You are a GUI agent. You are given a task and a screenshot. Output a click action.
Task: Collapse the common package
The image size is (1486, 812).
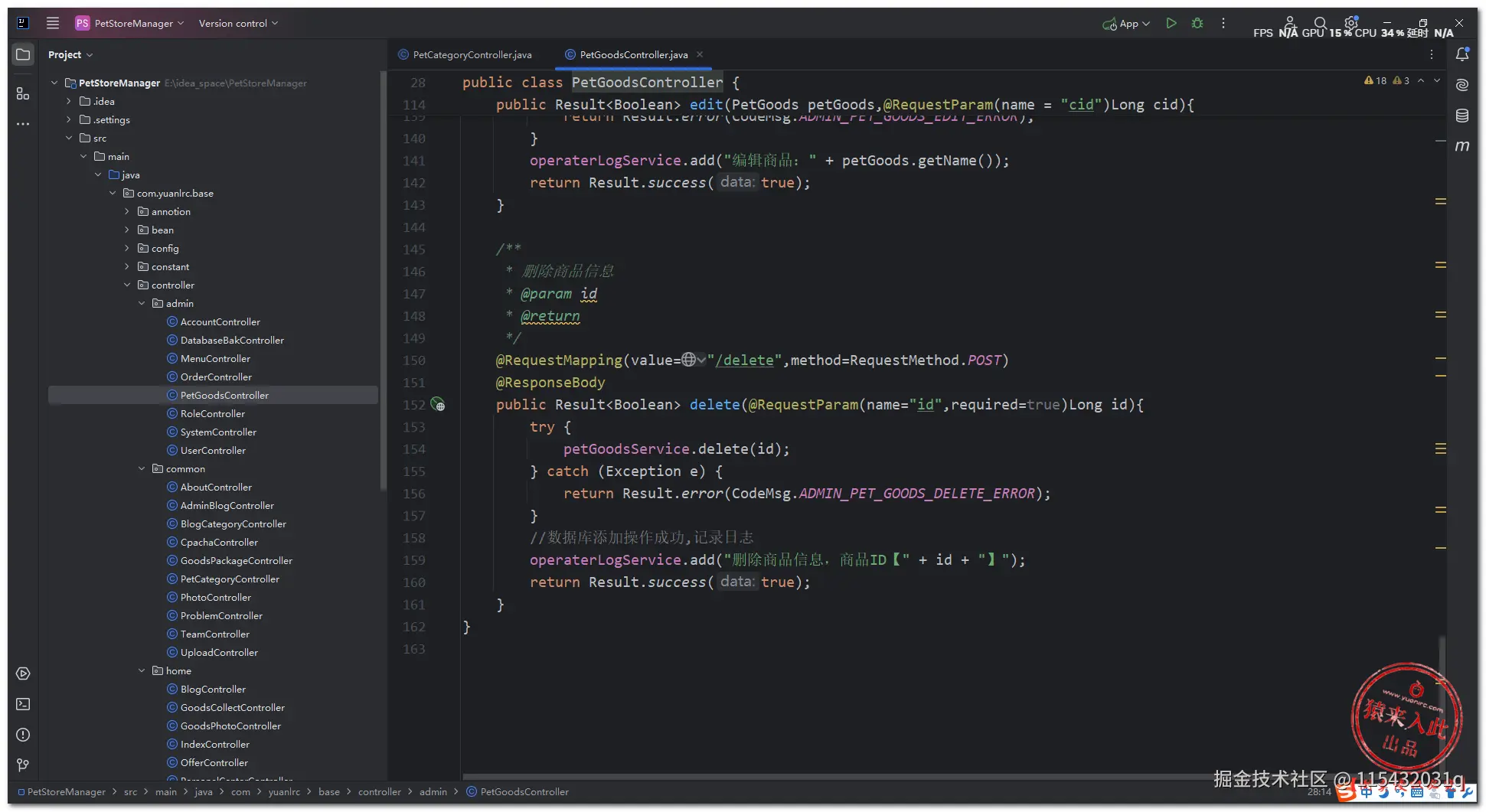142,468
